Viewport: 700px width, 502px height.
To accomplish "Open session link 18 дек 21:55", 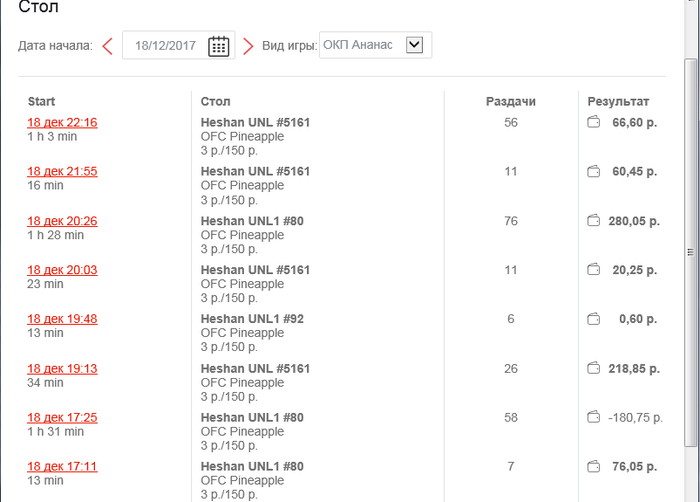I will (62, 172).
